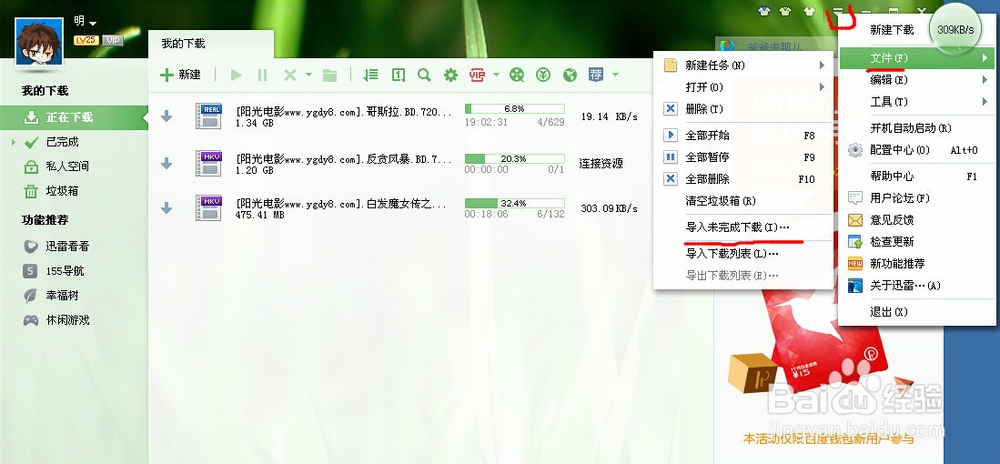Click the Lv25 level badge
This screenshot has width=1000, height=464.
pyautogui.click(x=85, y=40)
